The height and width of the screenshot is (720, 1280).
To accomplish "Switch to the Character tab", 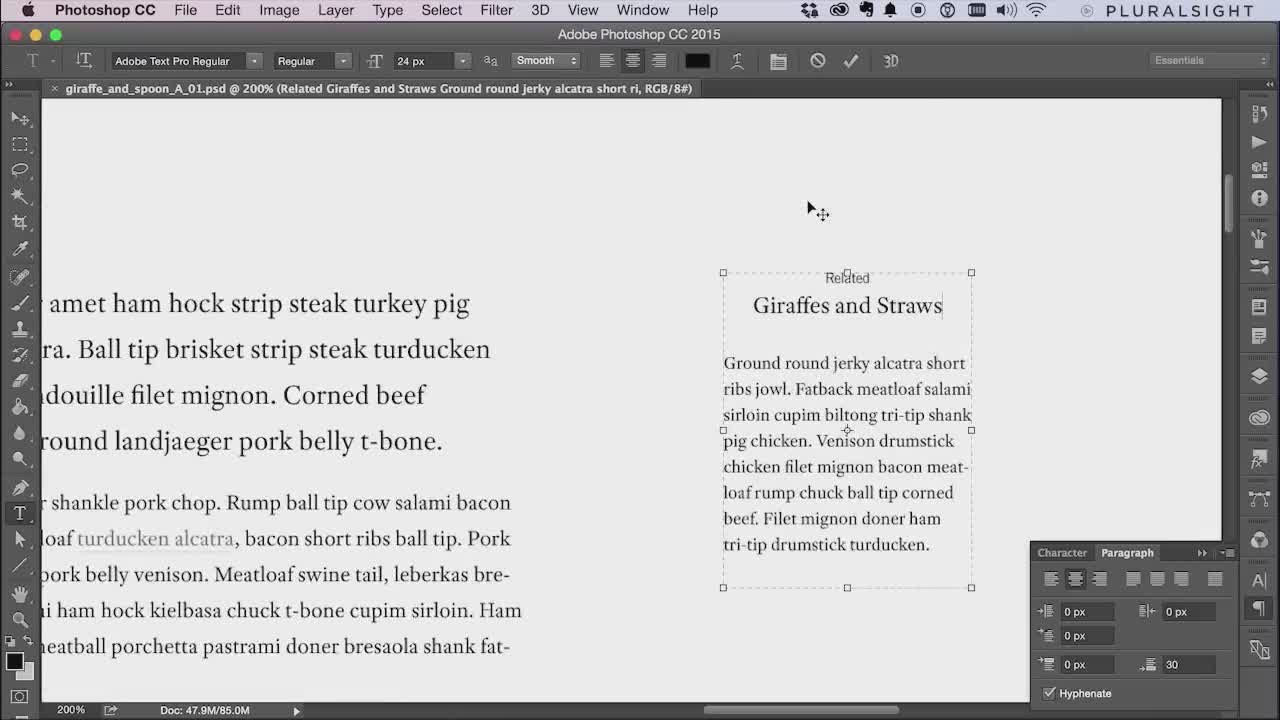I will (1062, 553).
